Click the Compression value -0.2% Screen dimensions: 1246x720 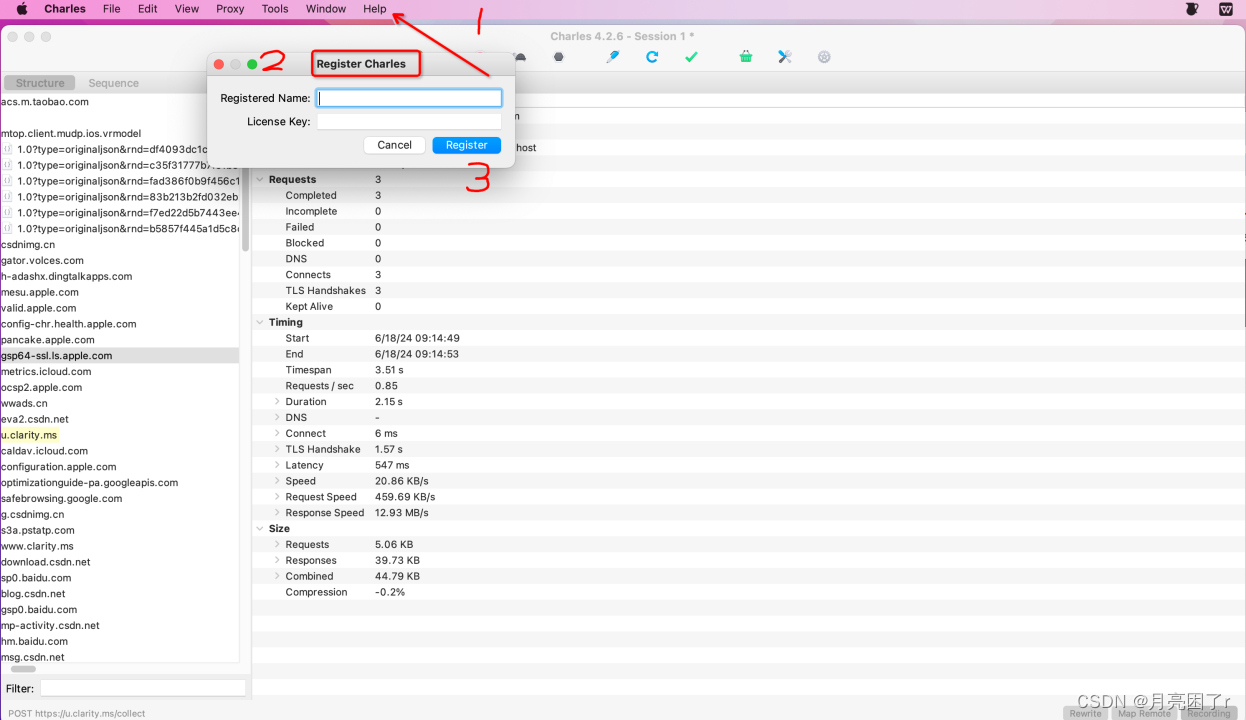pyautogui.click(x=390, y=593)
